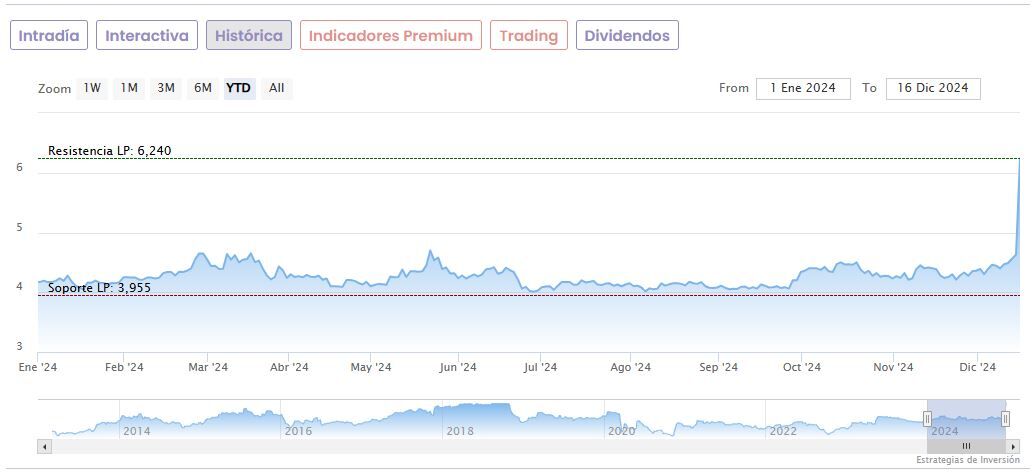The width and height of the screenshot is (1036, 476).
Task: Activate the YTD zoom range
Action: coord(238,88)
